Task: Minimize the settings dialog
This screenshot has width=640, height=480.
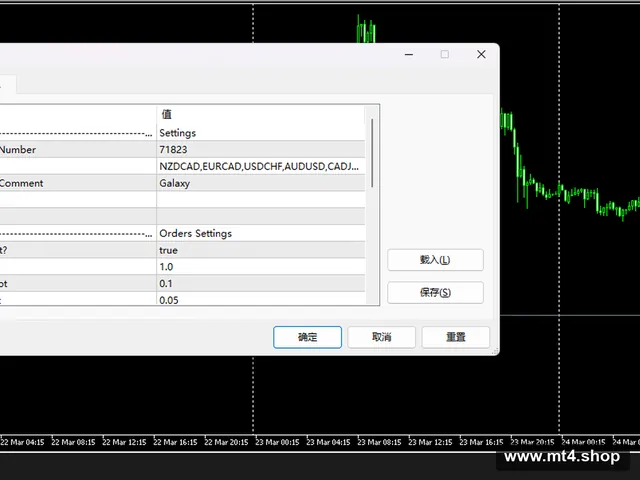Action: click(409, 54)
